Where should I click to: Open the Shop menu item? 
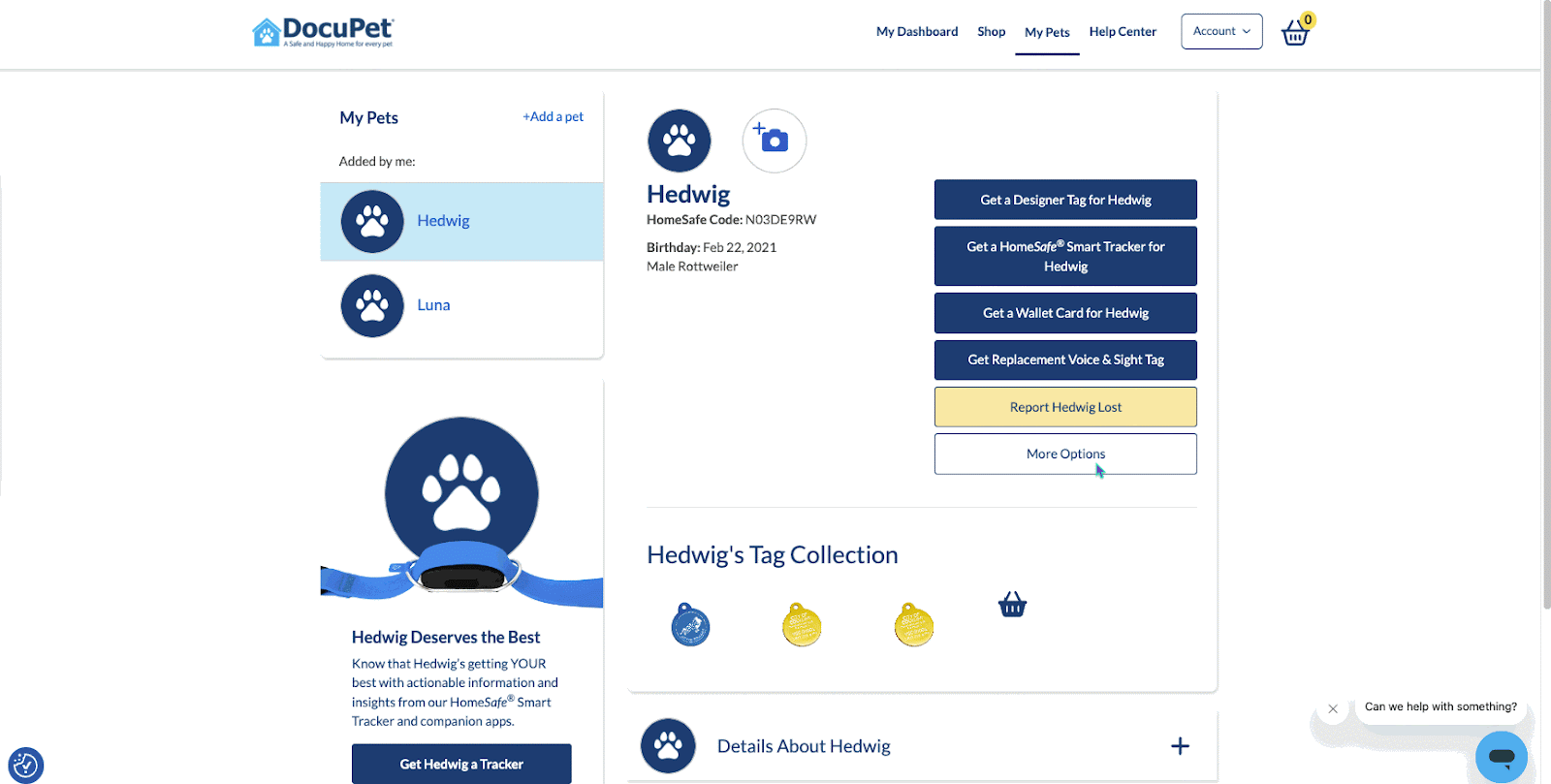[991, 32]
